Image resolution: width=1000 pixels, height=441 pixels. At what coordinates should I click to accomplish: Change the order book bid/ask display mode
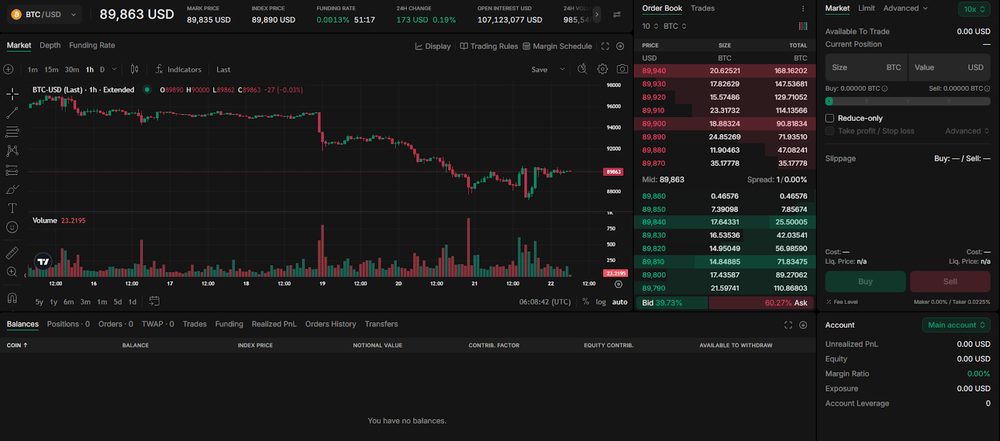point(803,26)
